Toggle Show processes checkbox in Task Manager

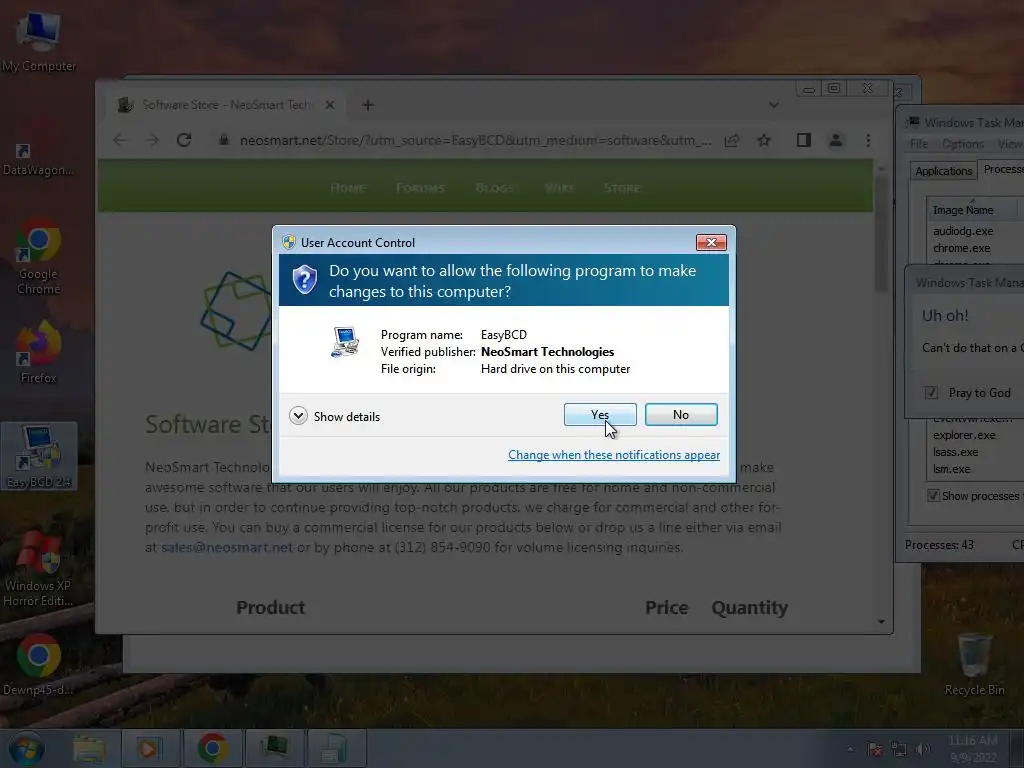(x=933, y=495)
